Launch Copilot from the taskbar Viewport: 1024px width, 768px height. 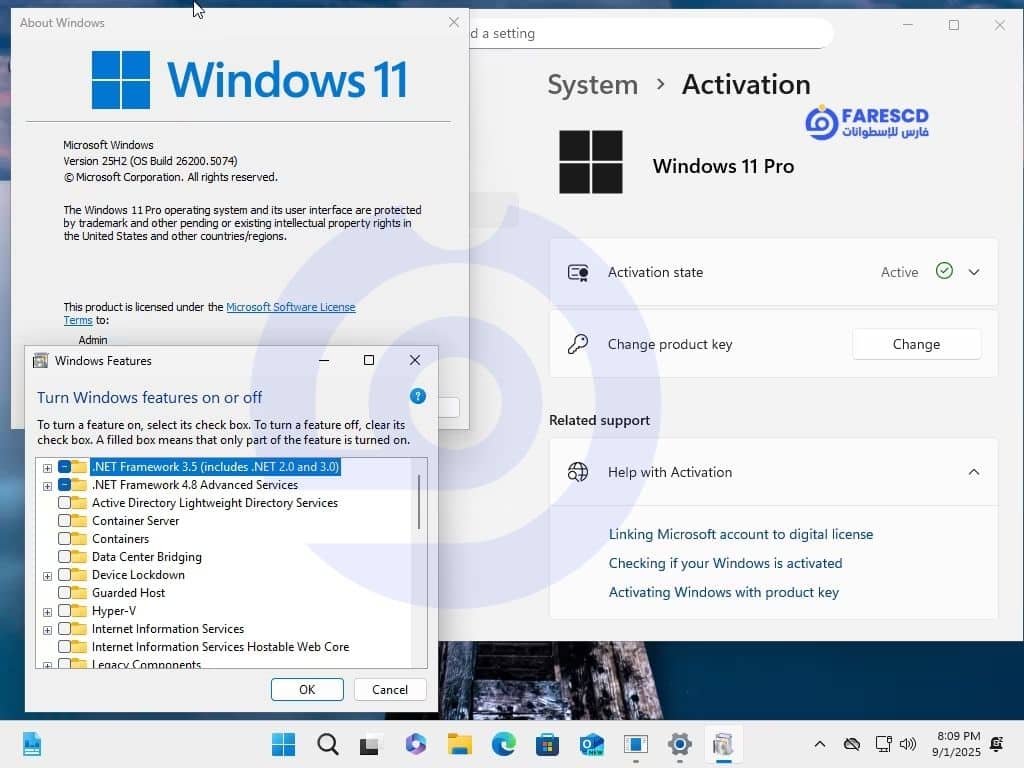(415, 744)
